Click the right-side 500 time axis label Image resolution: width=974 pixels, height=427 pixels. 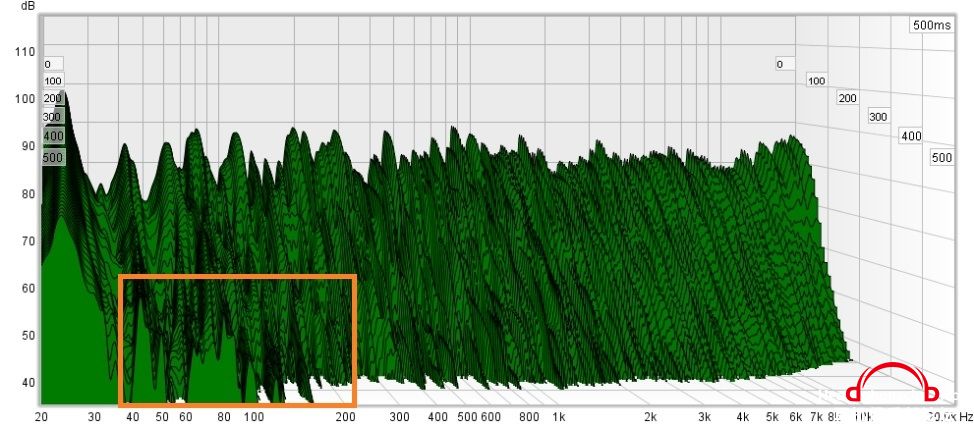click(942, 158)
